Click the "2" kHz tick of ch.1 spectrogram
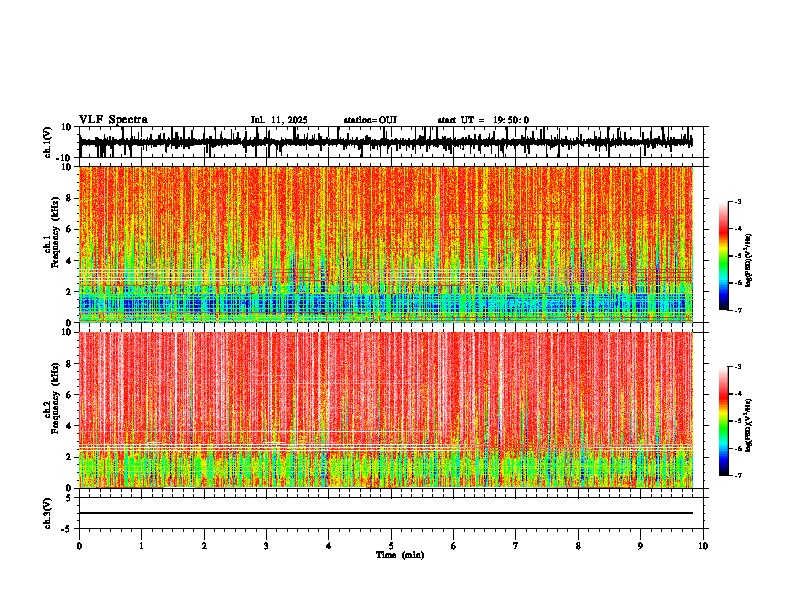The height and width of the screenshot is (612, 792). click(x=70, y=291)
